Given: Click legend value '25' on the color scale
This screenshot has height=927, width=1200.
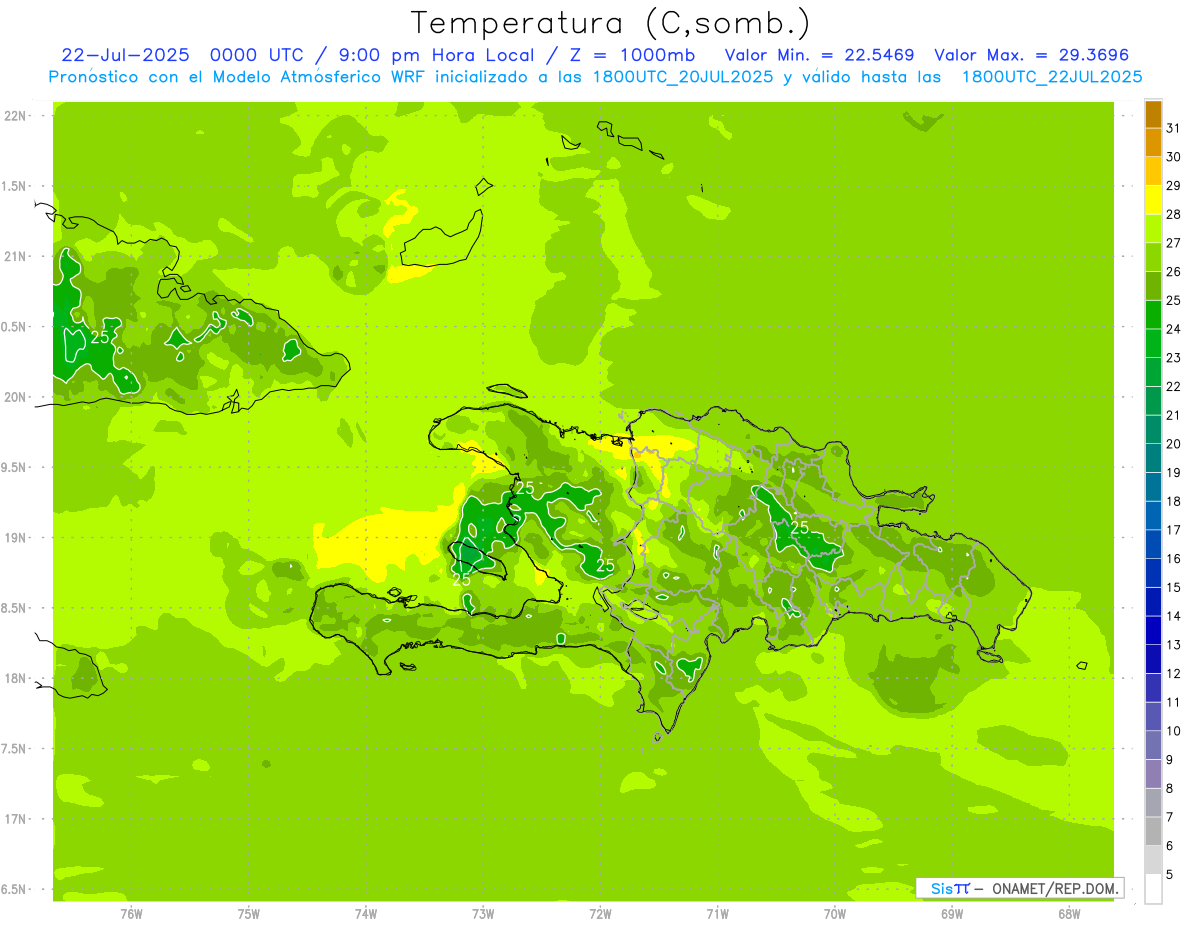Looking at the screenshot, I should [x=1174, y=300].
